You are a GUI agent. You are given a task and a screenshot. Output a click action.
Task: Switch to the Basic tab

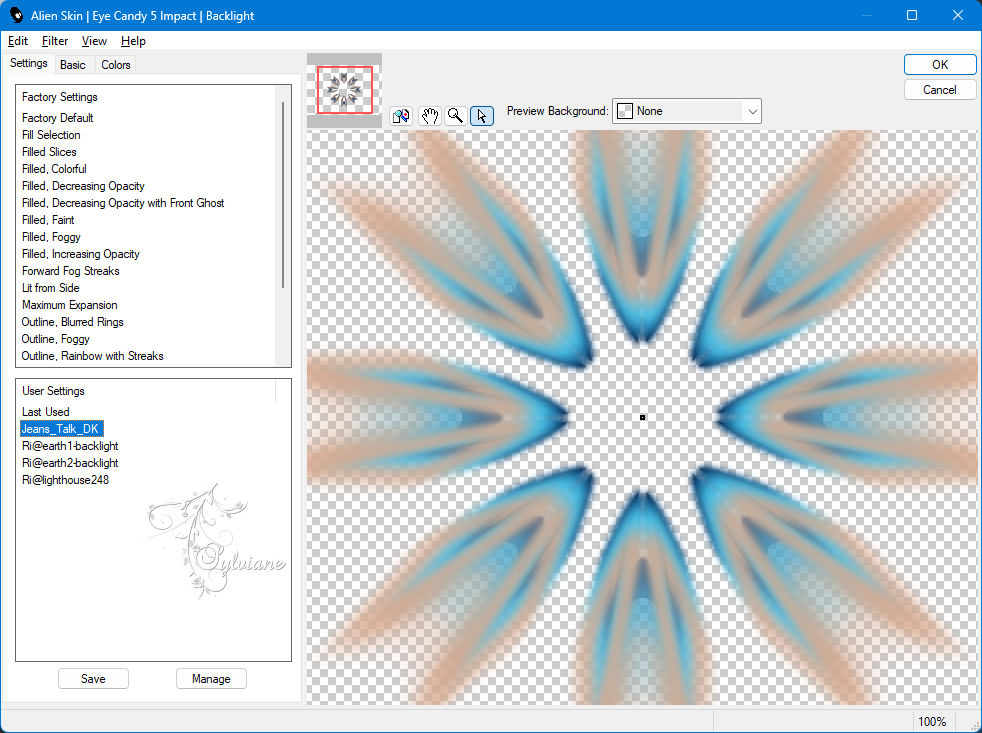73,65
